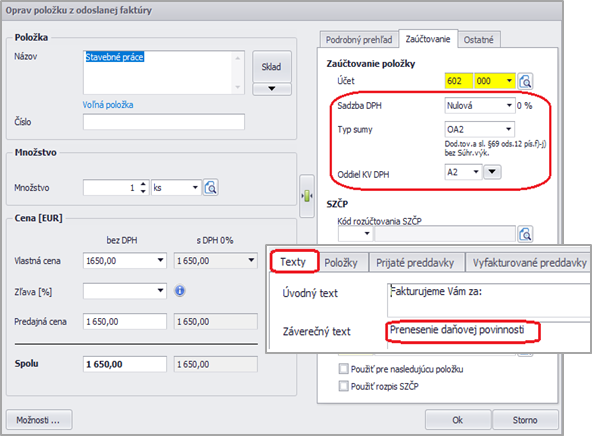Toggle Použiť rozpis SZČP checkbox
592x436 pixels.
click(344, 386)
